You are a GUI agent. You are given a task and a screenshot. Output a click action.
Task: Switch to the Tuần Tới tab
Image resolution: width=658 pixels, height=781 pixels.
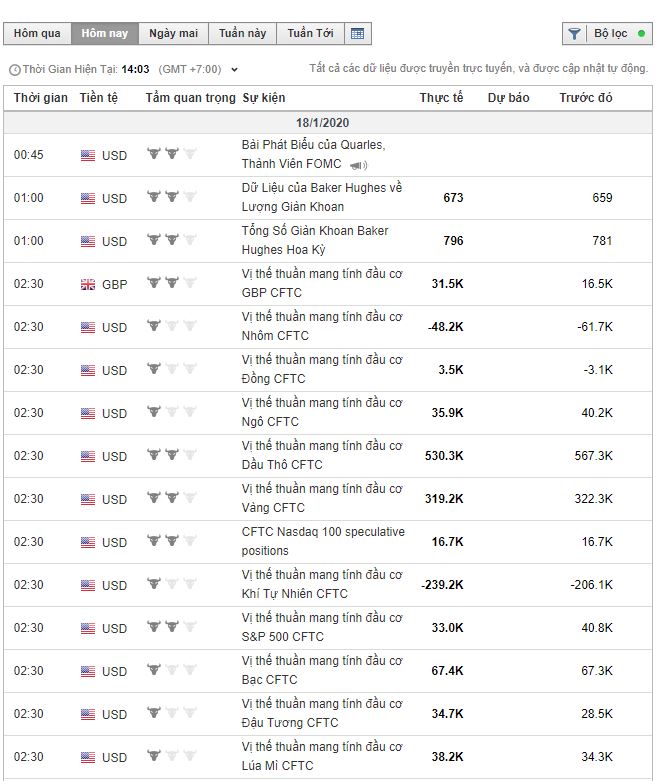(x=310, y=34)
